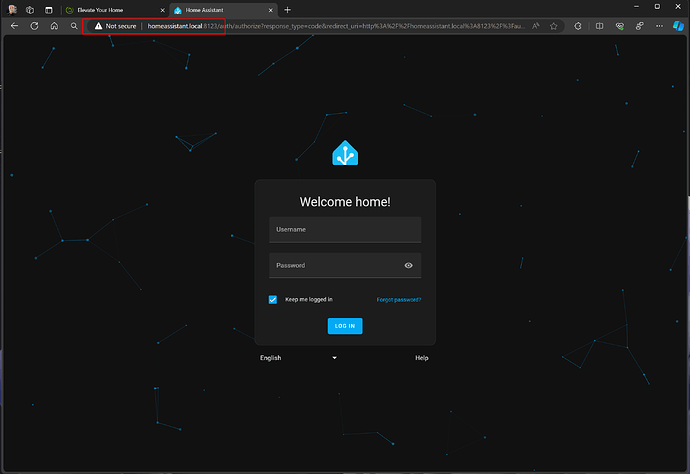Uncheck Keep me logged in checkbox
Viewport: 690px width, 474px height.
[x=273, y=299]
